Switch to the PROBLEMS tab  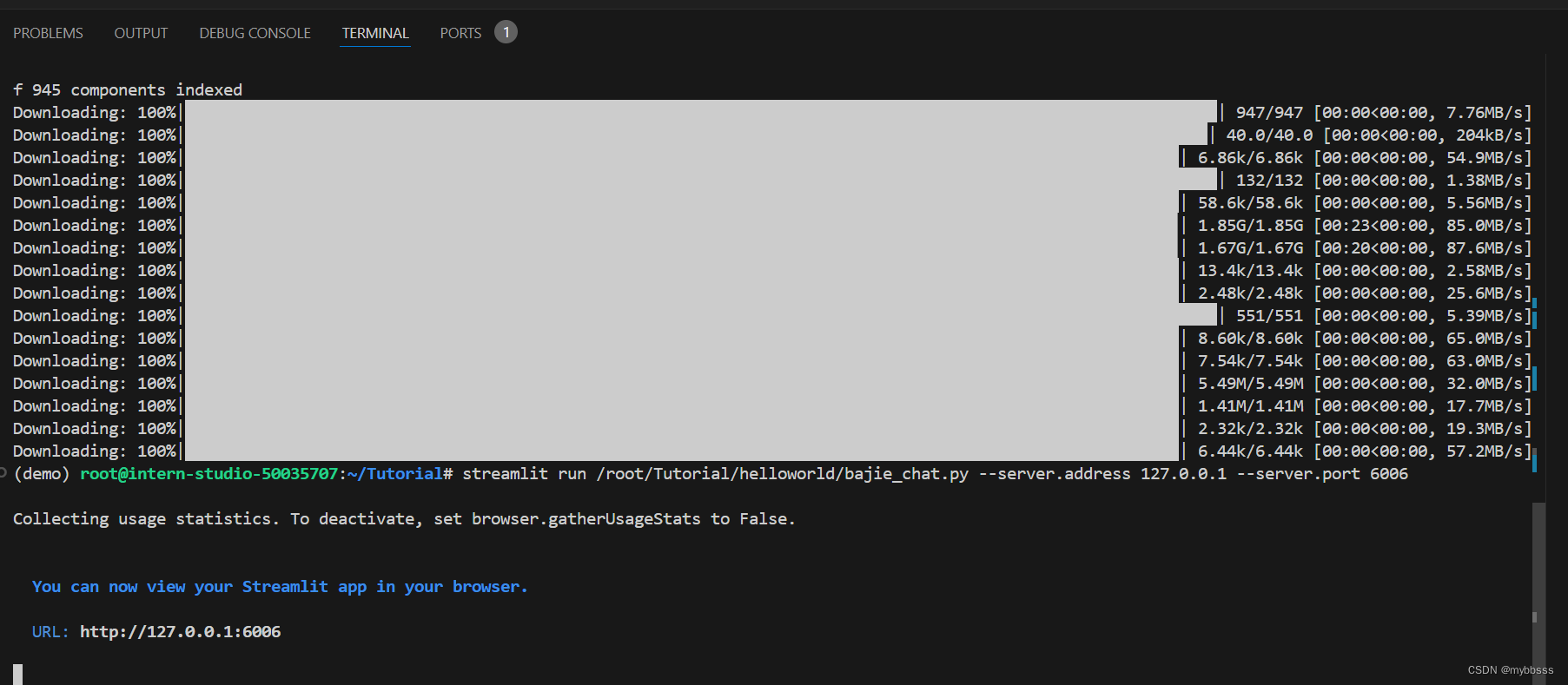[x=48, y=33]
